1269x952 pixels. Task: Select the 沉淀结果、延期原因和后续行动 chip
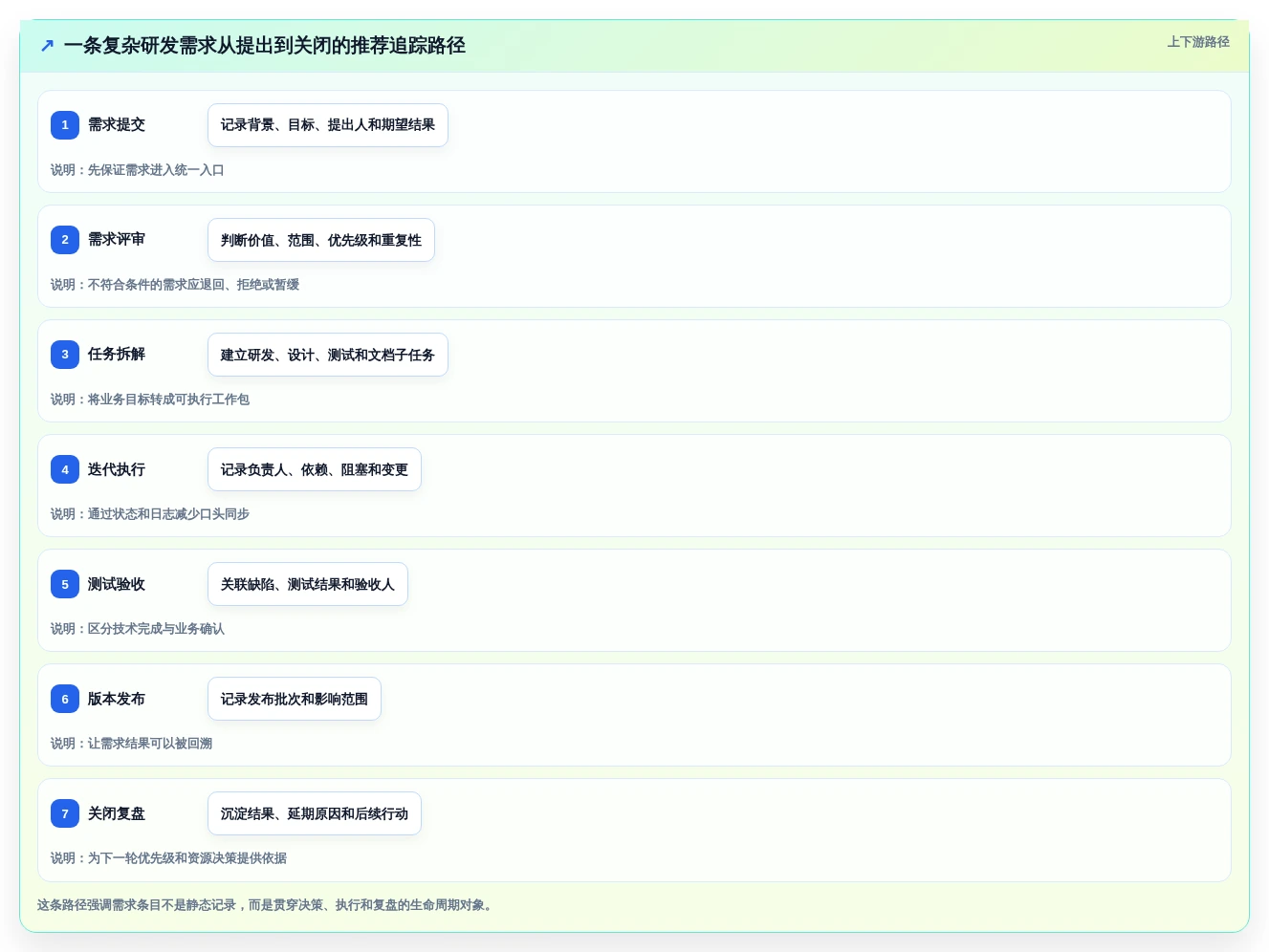315,813
